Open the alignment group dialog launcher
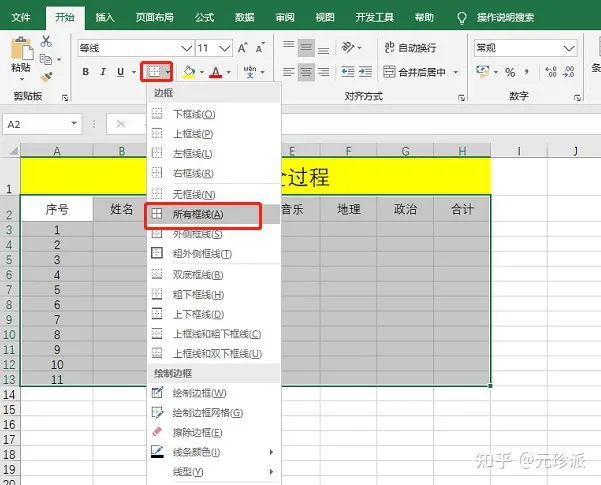This screenshot has width=601, height=485. (461, 98)
